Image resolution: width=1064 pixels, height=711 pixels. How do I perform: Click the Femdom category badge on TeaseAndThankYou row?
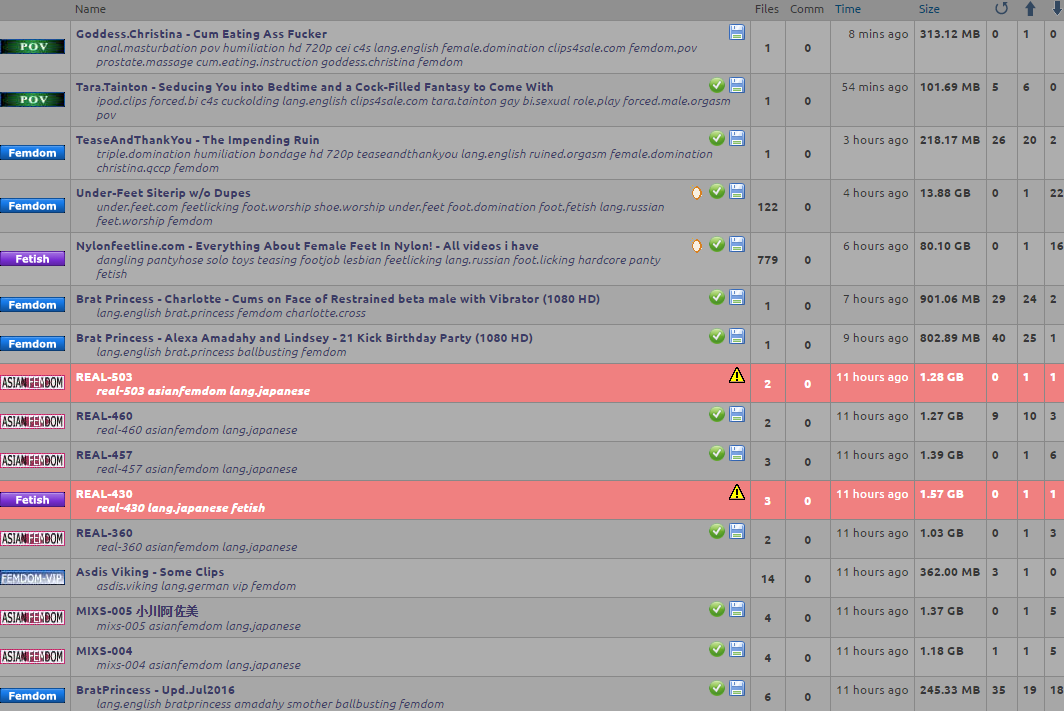(33, 153)
